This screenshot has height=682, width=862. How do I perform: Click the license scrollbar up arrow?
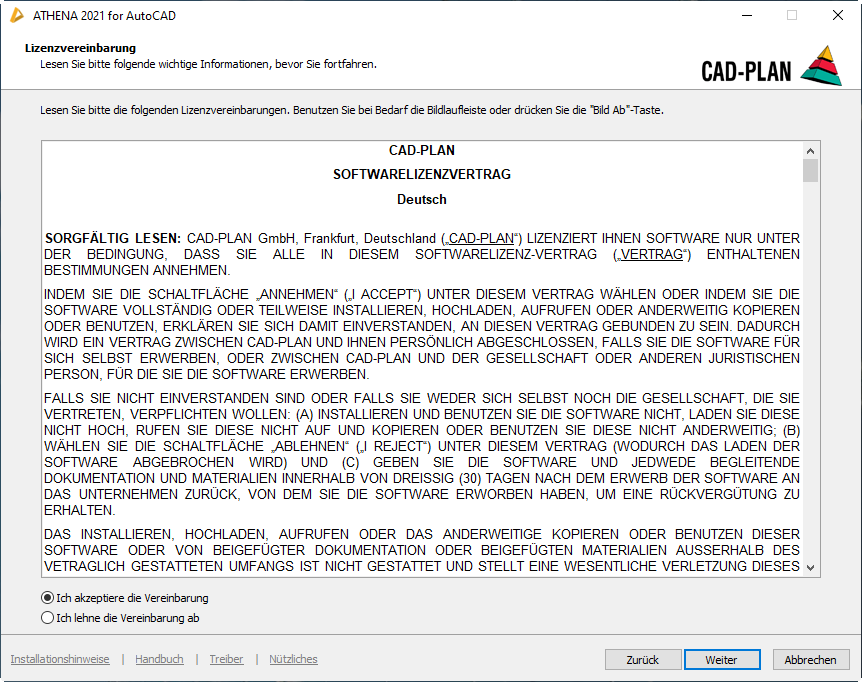810,150
